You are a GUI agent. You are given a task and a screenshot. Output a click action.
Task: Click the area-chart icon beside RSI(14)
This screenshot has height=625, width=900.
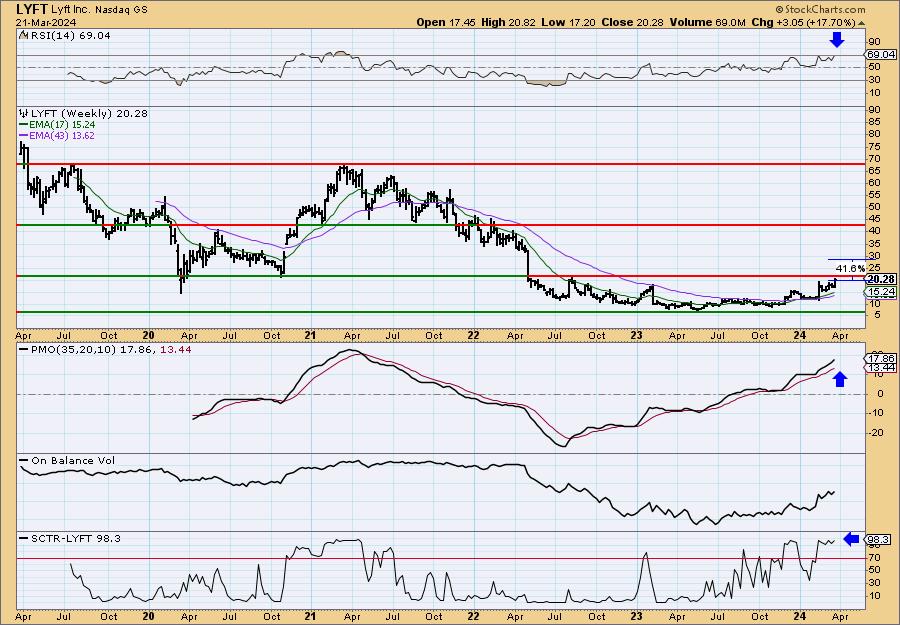23,36
